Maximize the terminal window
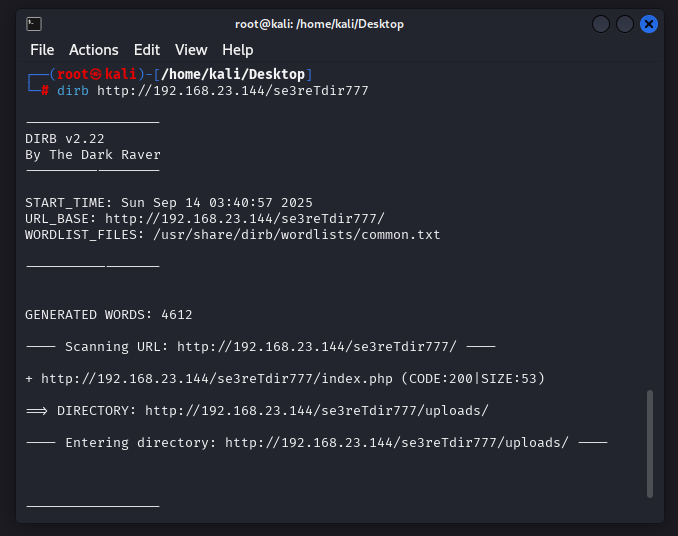 point(625,23)
